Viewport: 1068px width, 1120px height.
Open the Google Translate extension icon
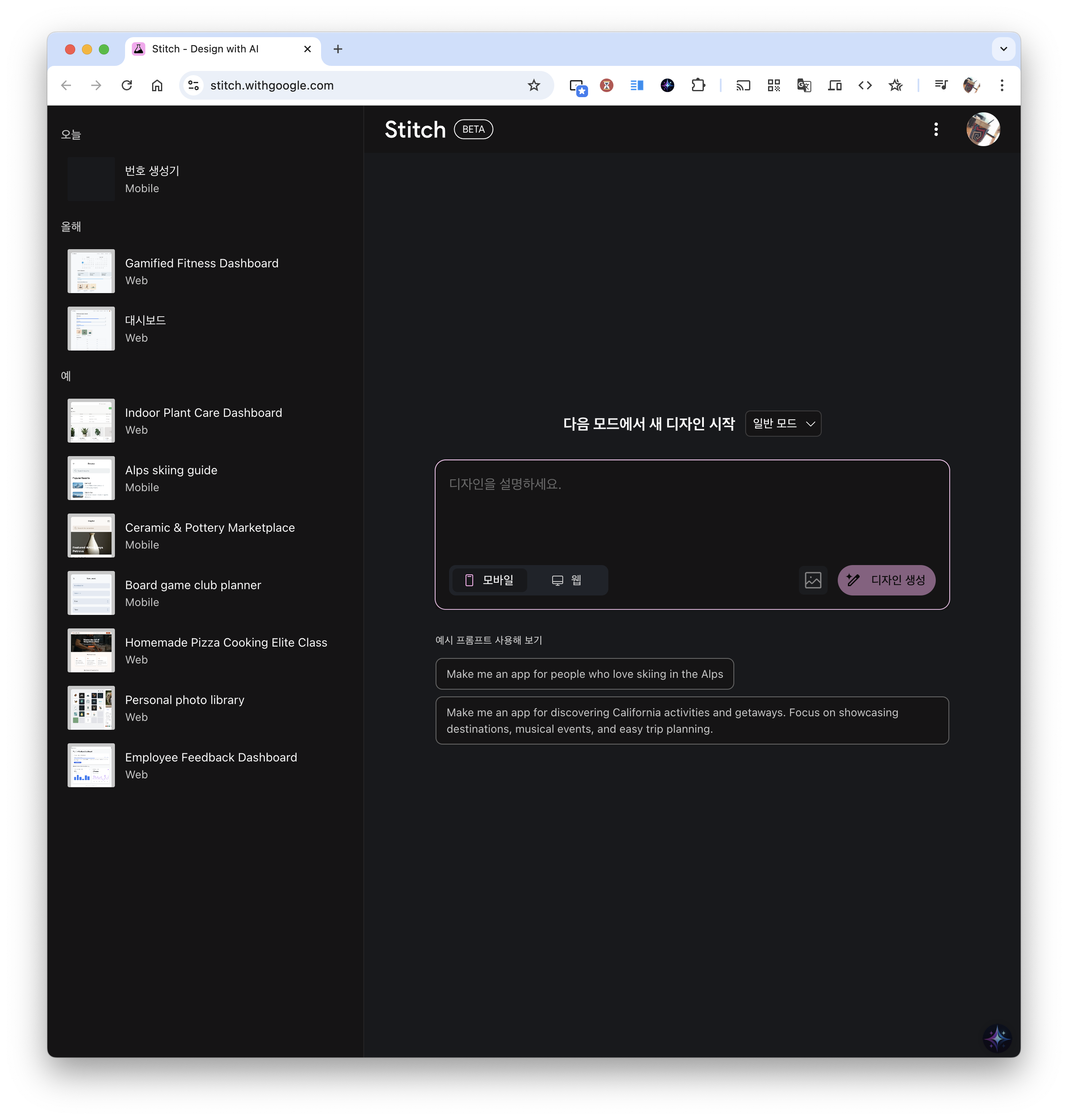coord(804,85)
